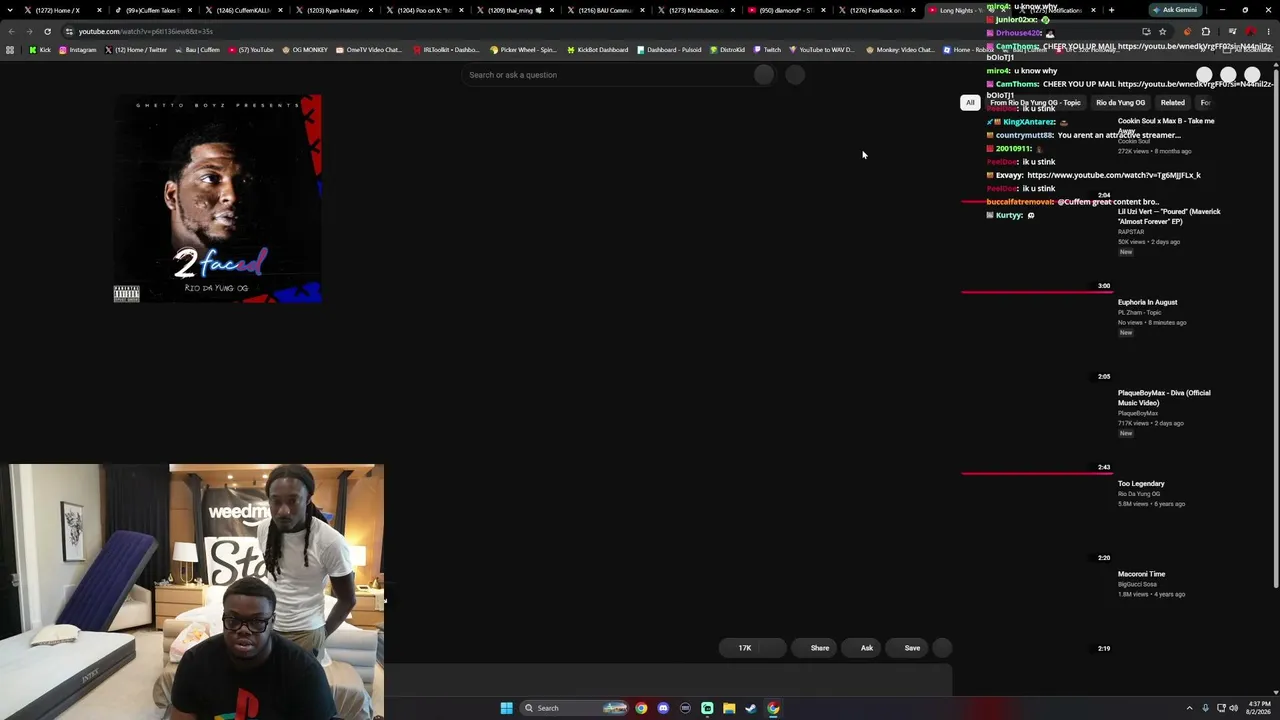Bookmark this page with the star icon
This screenshot has width=1280, height=720.
(x=1162, y=31)
